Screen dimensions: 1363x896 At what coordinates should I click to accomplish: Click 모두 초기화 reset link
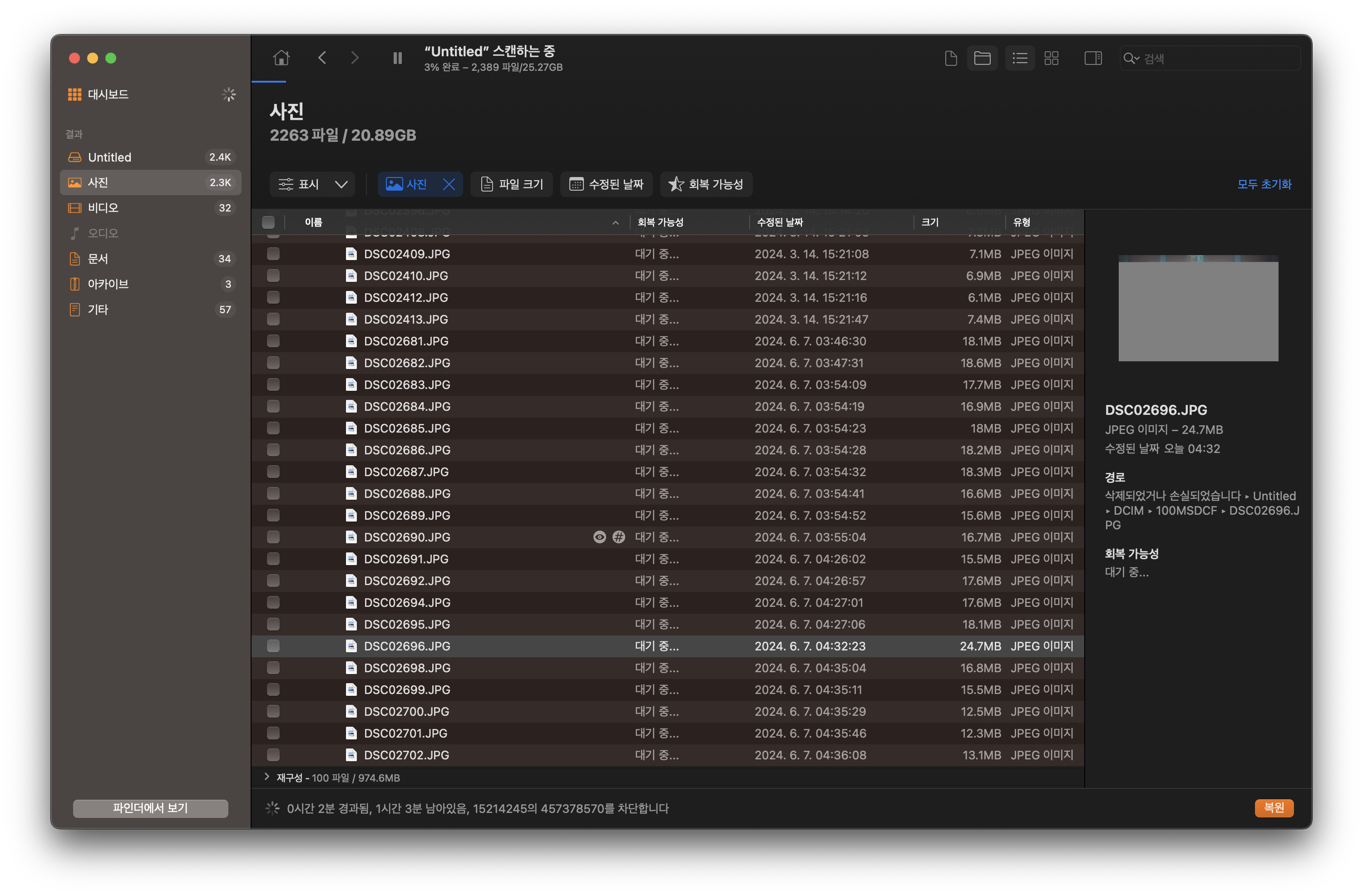1264,184
